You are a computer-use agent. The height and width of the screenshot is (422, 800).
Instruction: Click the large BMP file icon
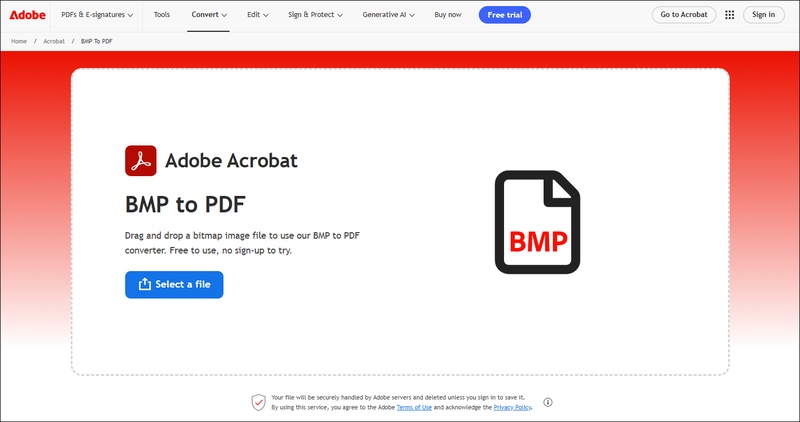coord(537,222)
